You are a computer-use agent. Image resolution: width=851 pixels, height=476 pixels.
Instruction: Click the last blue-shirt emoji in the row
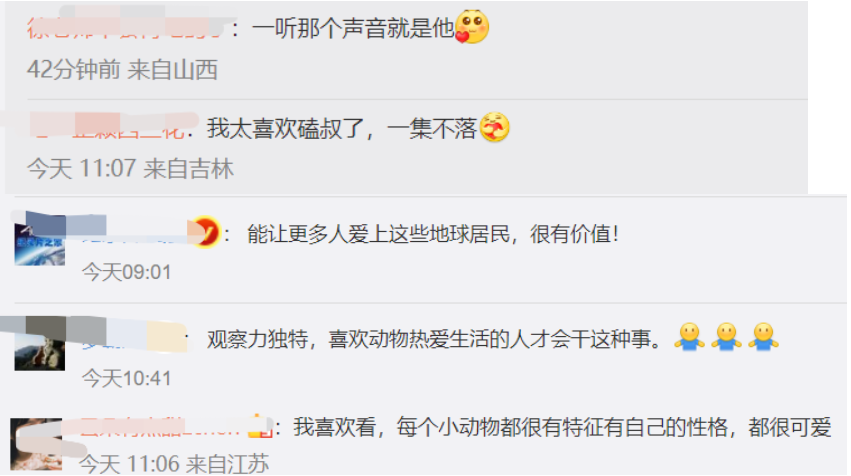[x=763, y=337]
